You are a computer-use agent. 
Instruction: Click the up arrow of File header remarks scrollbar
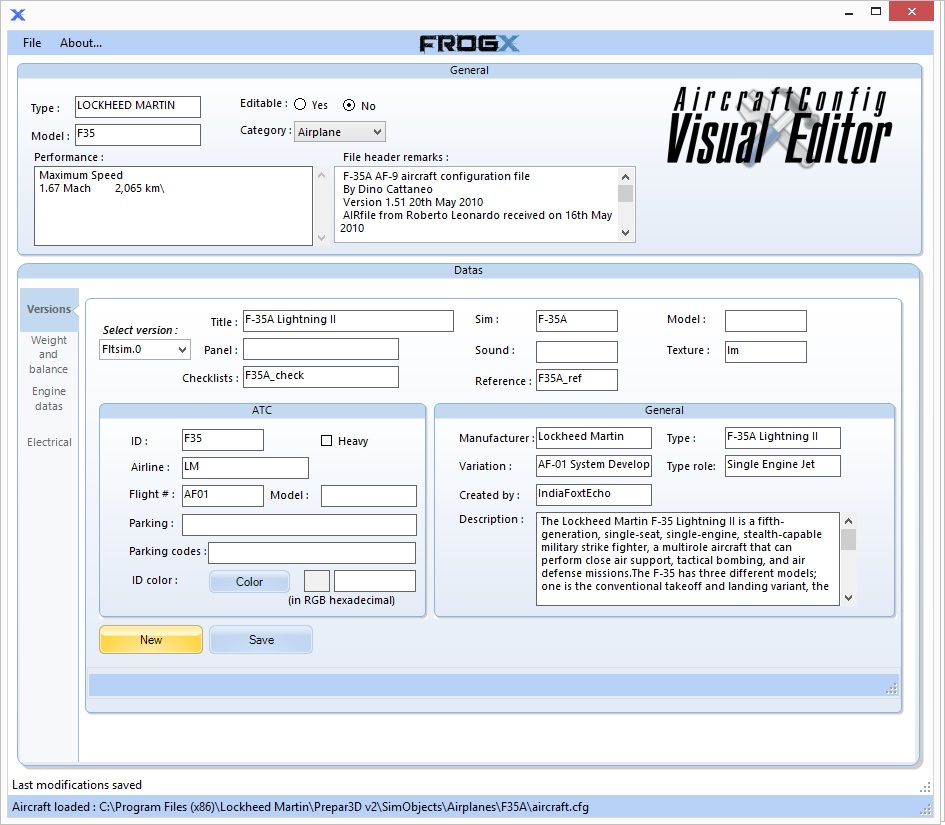point(626,177)
